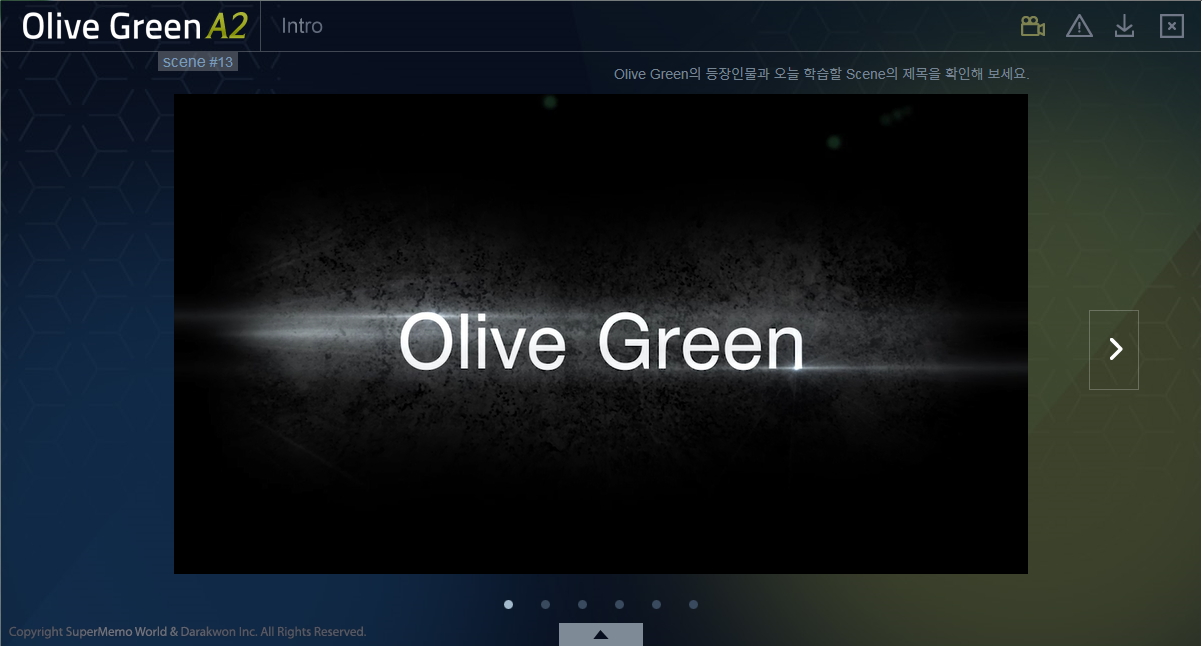The height and width of the screenshot is (646, 1202).
Task: Click the Olive Green logo text in header
Action: [111, 27]
